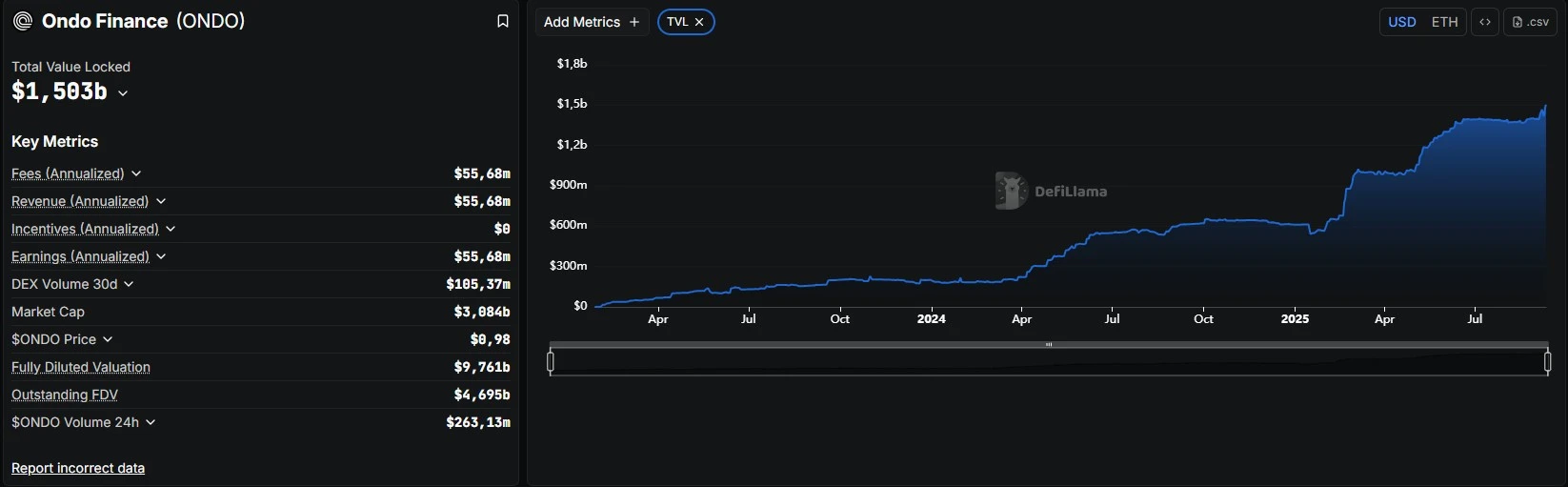Expand Incentives (Annualized) row
The width and height of the screenshot is (1568, 487).
pyautogui.click(x=171, y=229)
